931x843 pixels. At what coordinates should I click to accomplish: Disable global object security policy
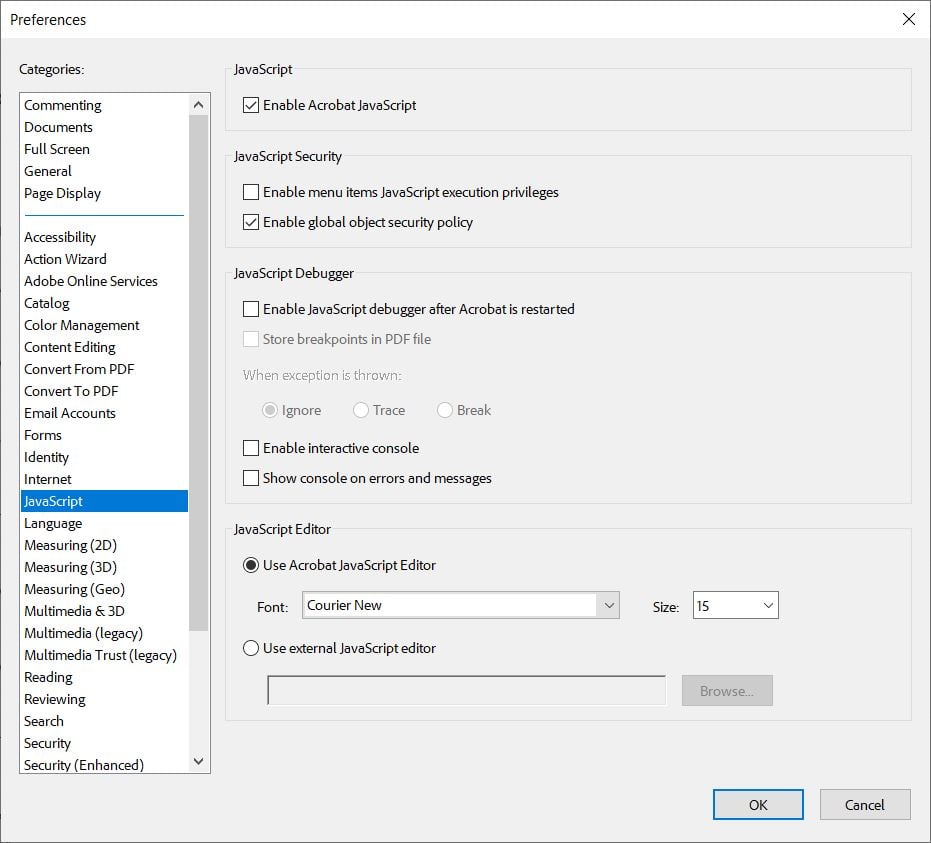[x=250, y=222]
